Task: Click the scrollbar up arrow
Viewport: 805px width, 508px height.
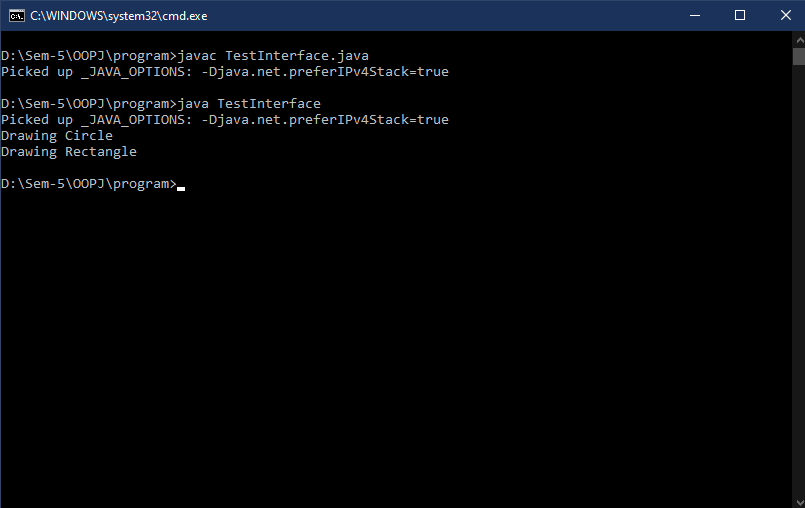Action: coord(799,40)
